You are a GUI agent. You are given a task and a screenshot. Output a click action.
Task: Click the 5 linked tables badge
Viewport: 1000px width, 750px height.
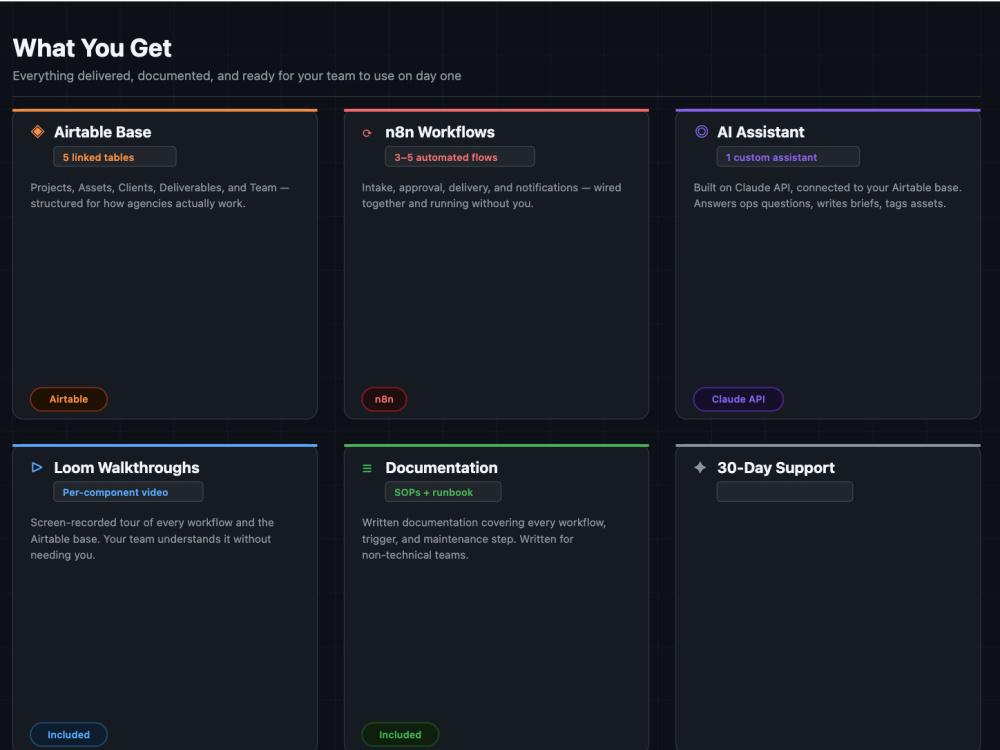pyautogui.click(x=115, y=157)
